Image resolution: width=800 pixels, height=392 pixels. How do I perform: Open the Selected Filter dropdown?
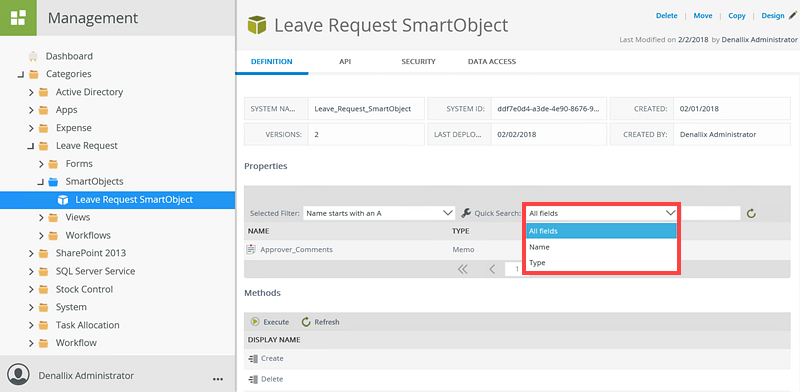(x=379, y=213)
